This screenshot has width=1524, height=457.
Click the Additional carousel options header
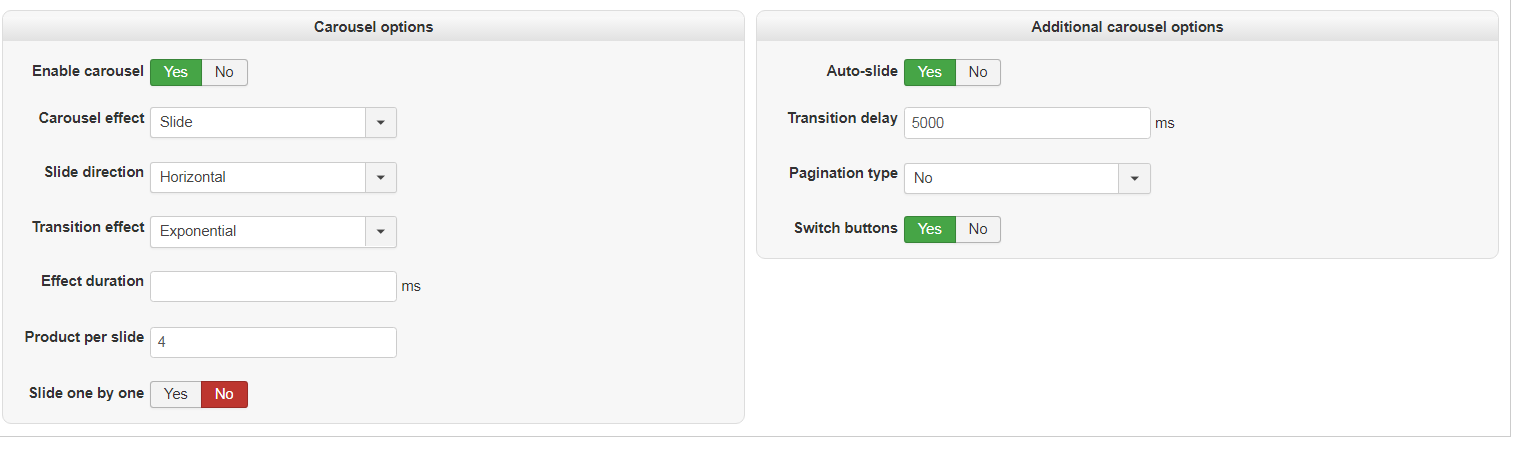(x=1127, y=27)
